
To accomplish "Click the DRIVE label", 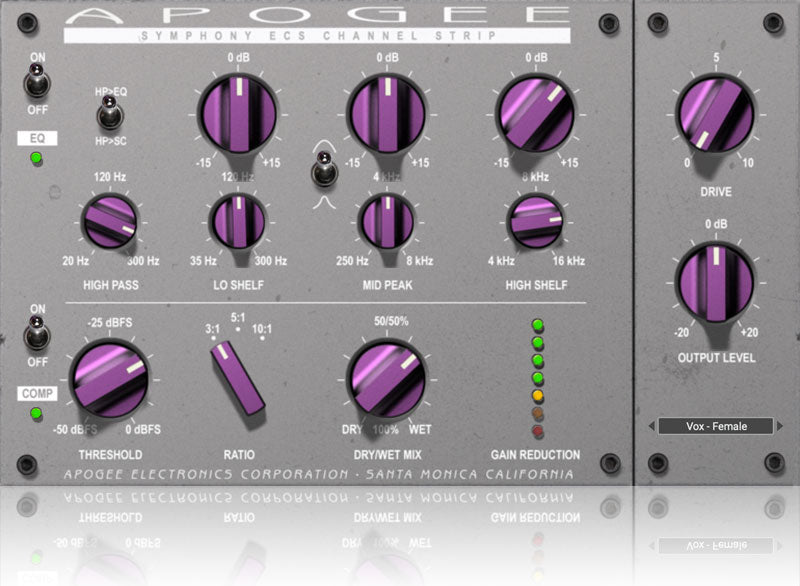I will click(716, 192).
